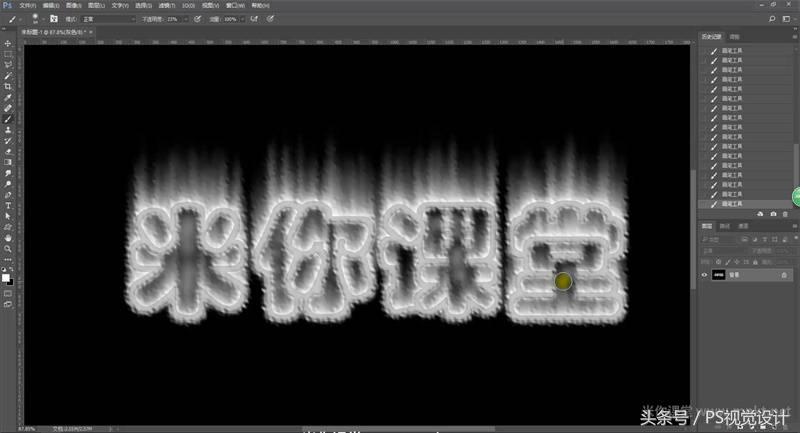Open the History panel options menu
The width and height of the screenshot is (800, 433).
(794, 37)
